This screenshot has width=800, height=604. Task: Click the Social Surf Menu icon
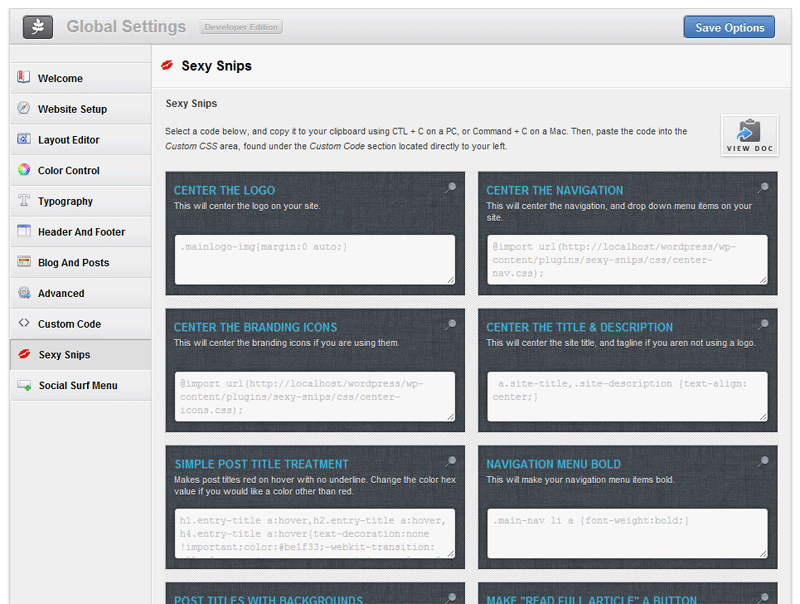pyautogui.click(x=24, y=385)
